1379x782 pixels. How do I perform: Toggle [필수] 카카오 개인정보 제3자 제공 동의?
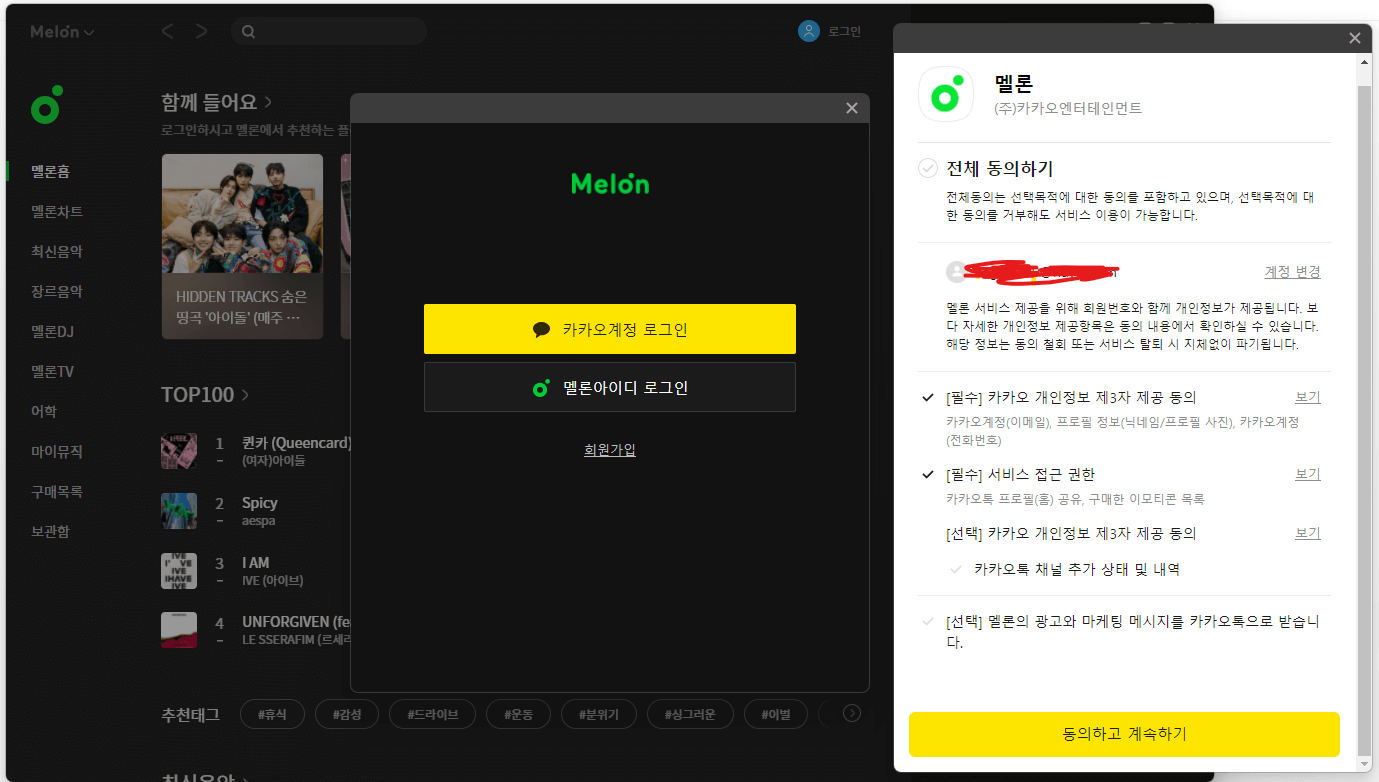(x=928, y=397)
